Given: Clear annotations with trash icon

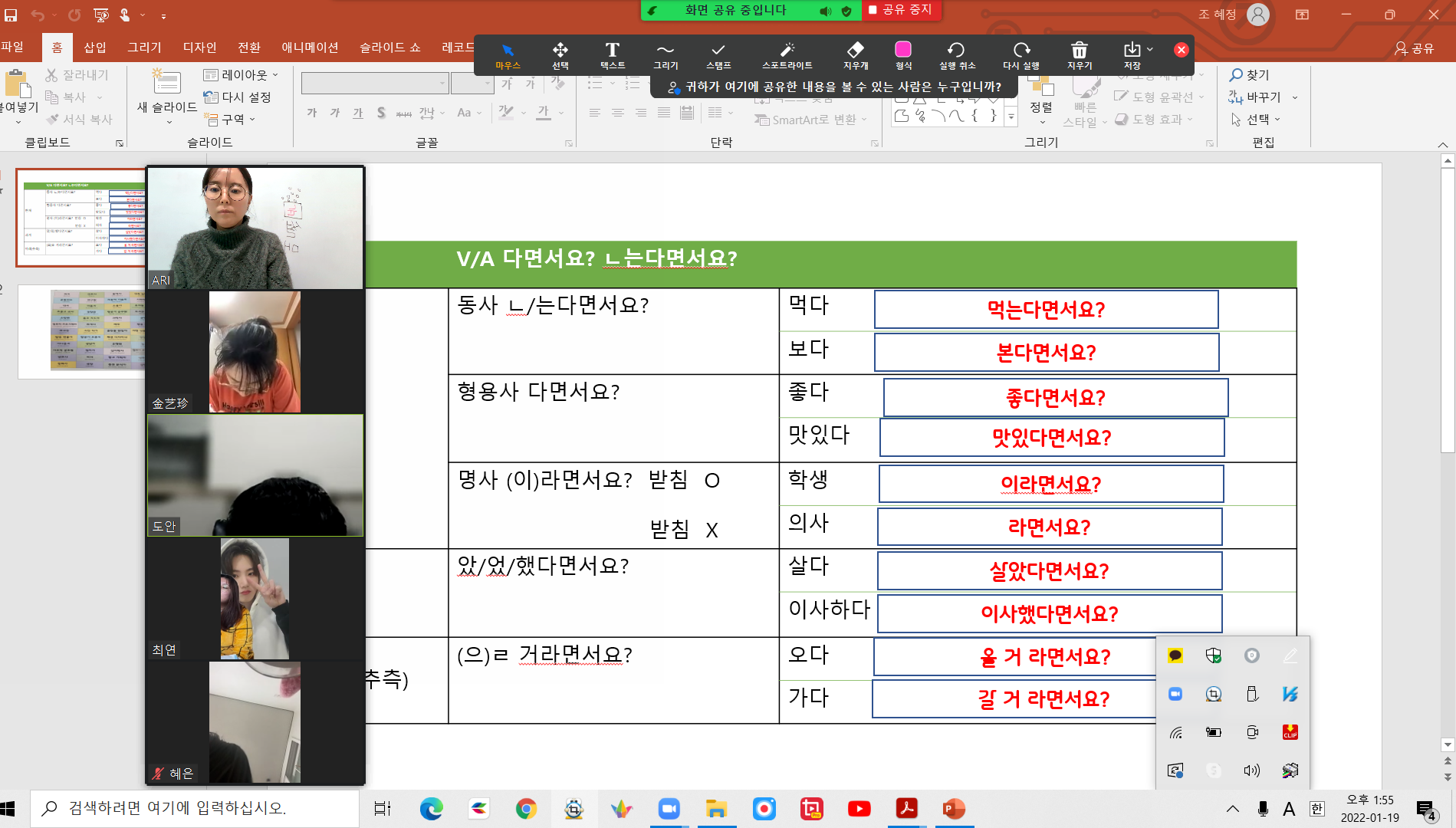Looking at the screenshot, I should pos(1080,55).
